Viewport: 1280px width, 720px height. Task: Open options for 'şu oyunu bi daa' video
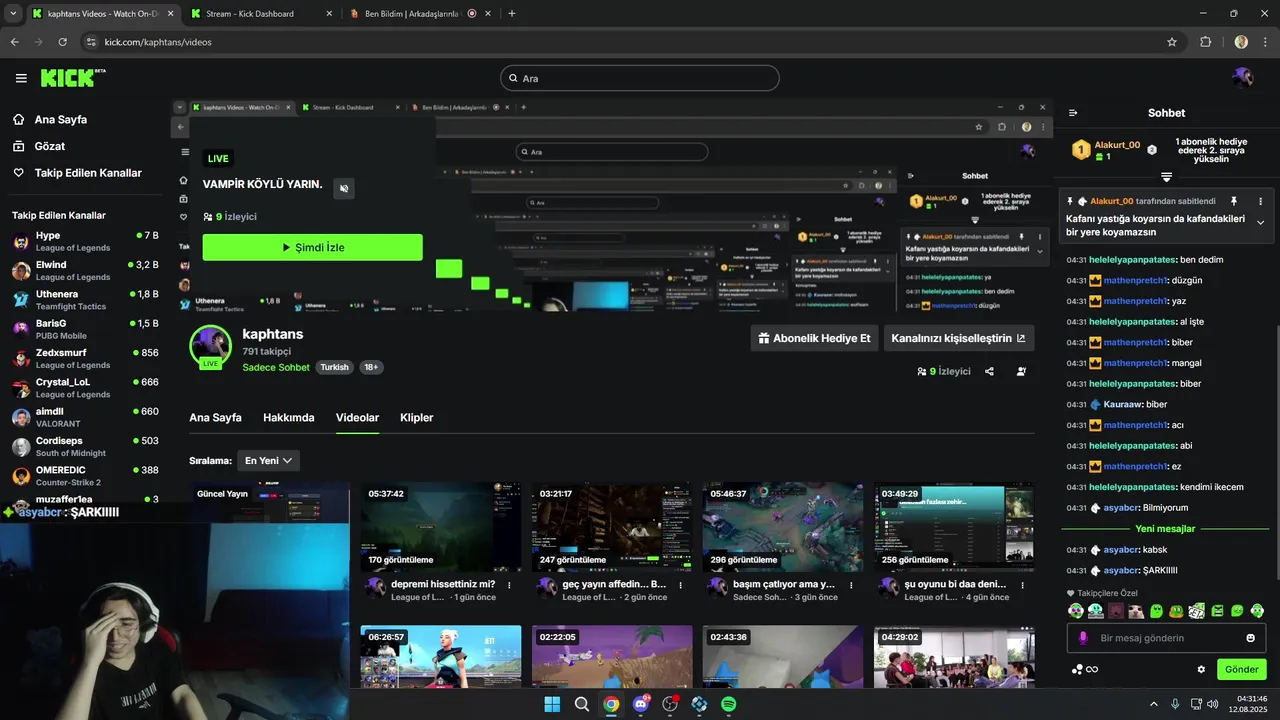(1023, 585)
